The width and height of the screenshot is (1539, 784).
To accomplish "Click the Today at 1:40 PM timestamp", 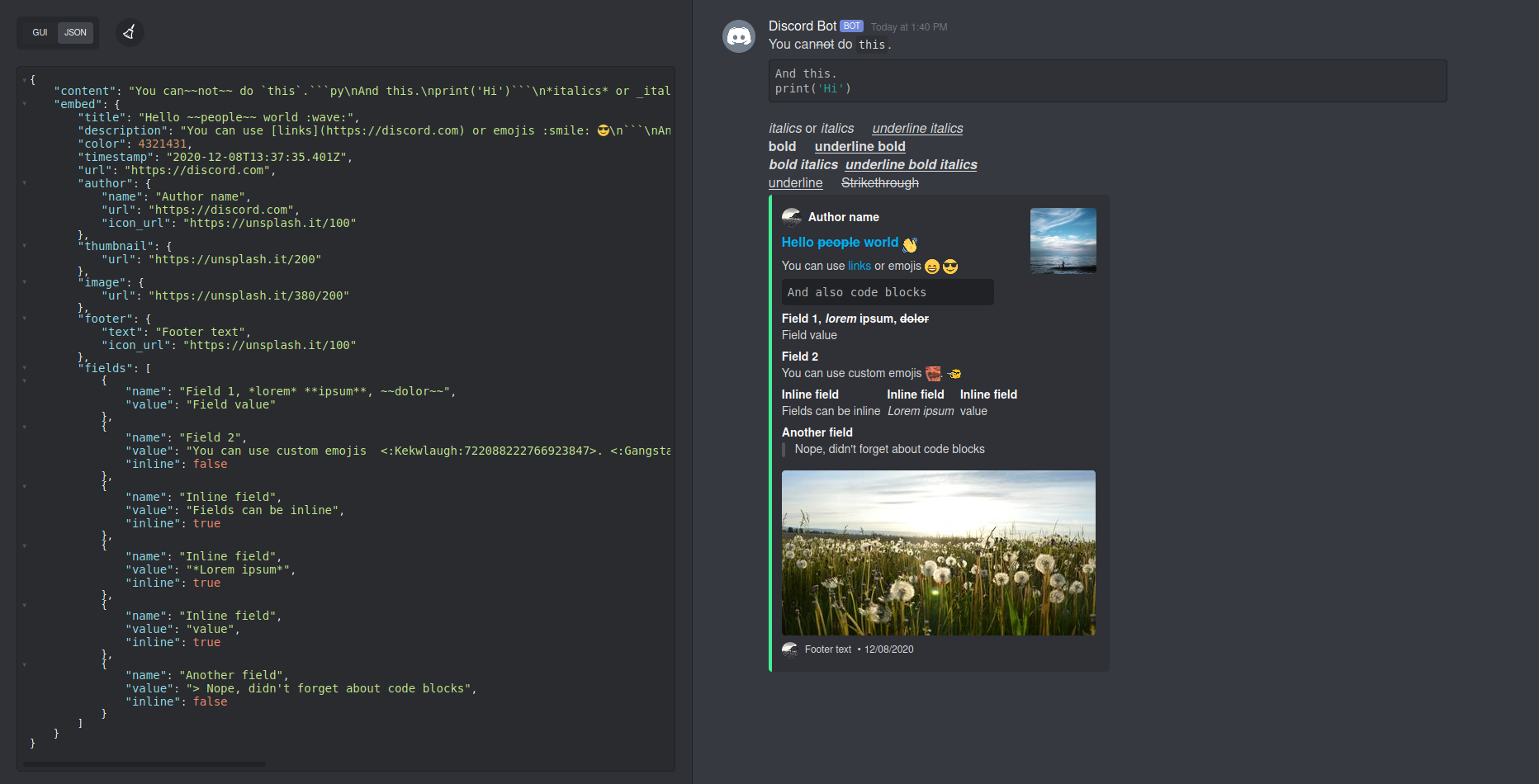I will [x=909, y=27].
